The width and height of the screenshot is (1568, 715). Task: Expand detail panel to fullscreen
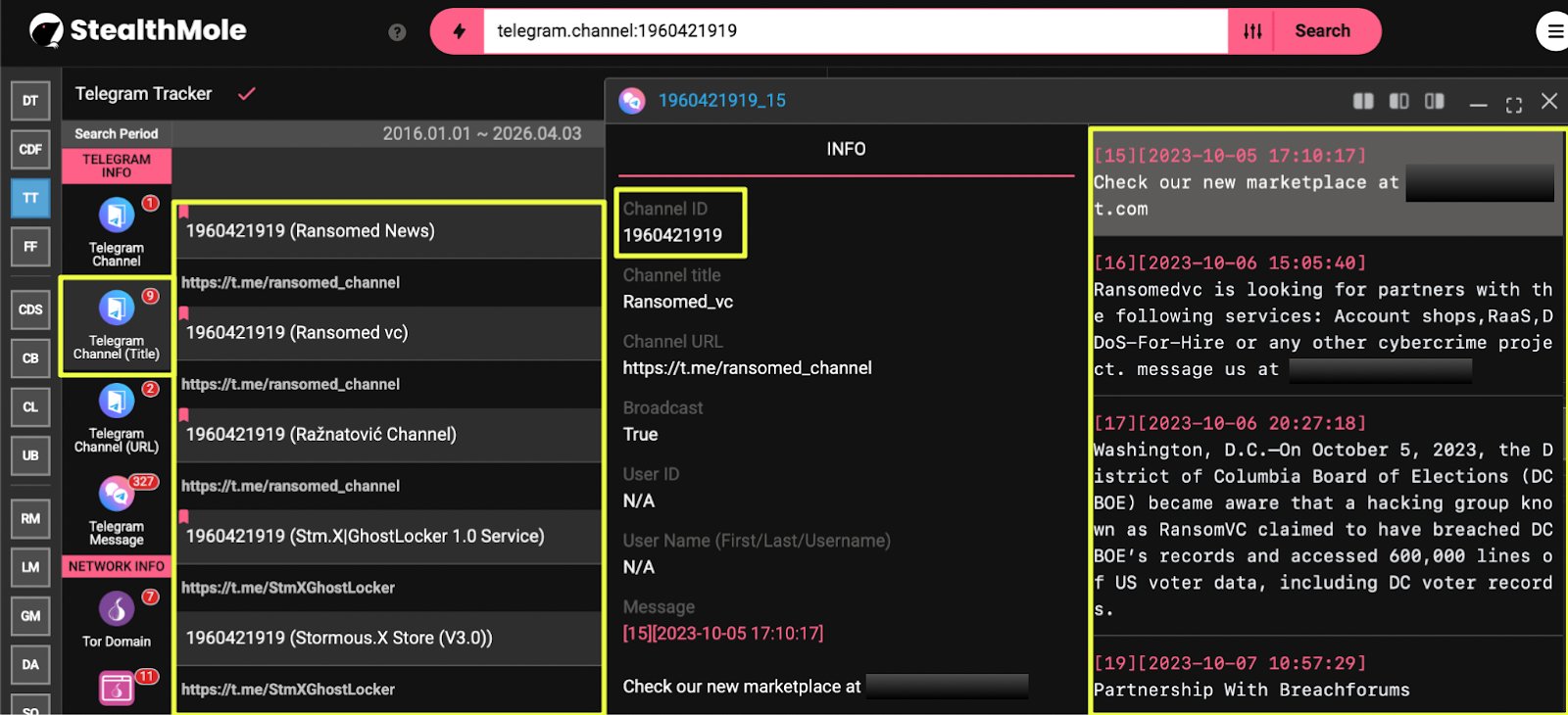click(1514, 104)
